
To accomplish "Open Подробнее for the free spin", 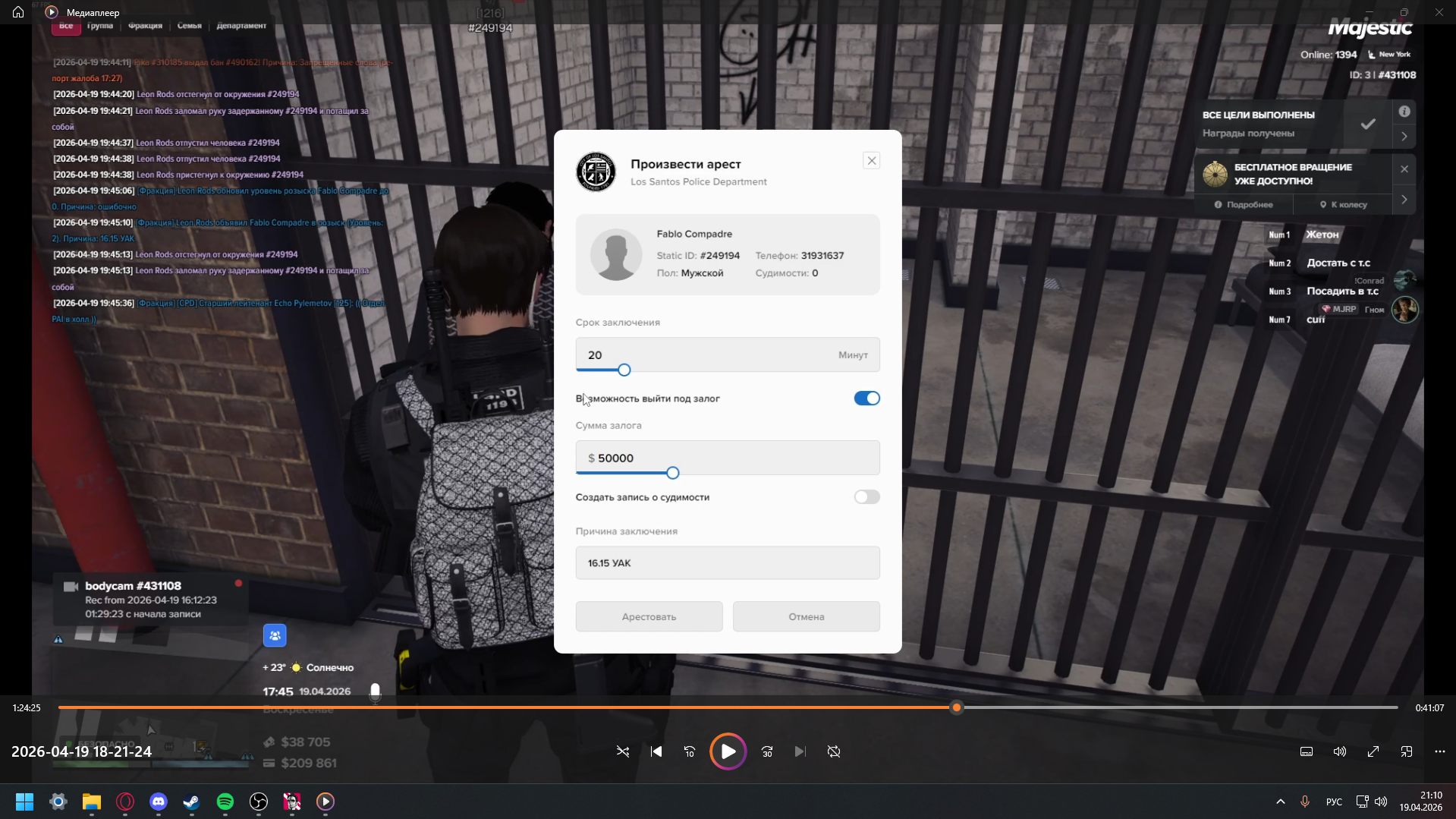I will tap(1244, 205).
